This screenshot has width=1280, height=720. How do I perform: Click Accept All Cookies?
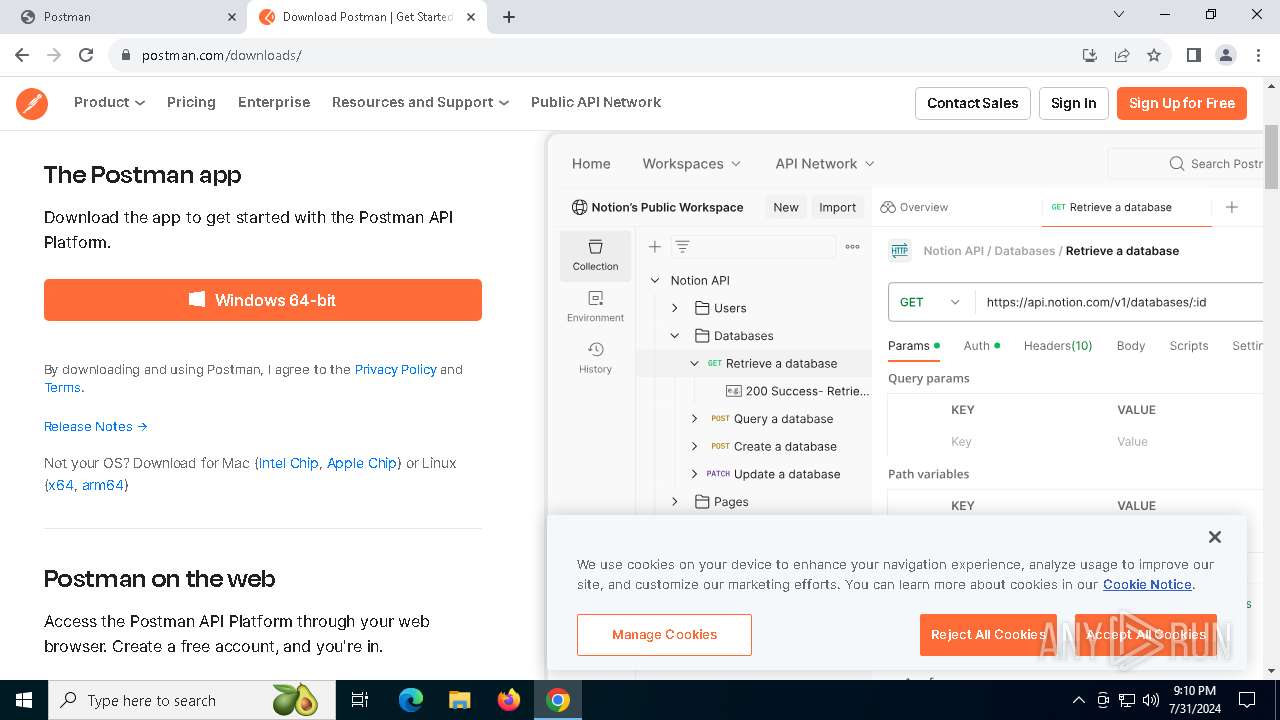tap(1146, 635)
